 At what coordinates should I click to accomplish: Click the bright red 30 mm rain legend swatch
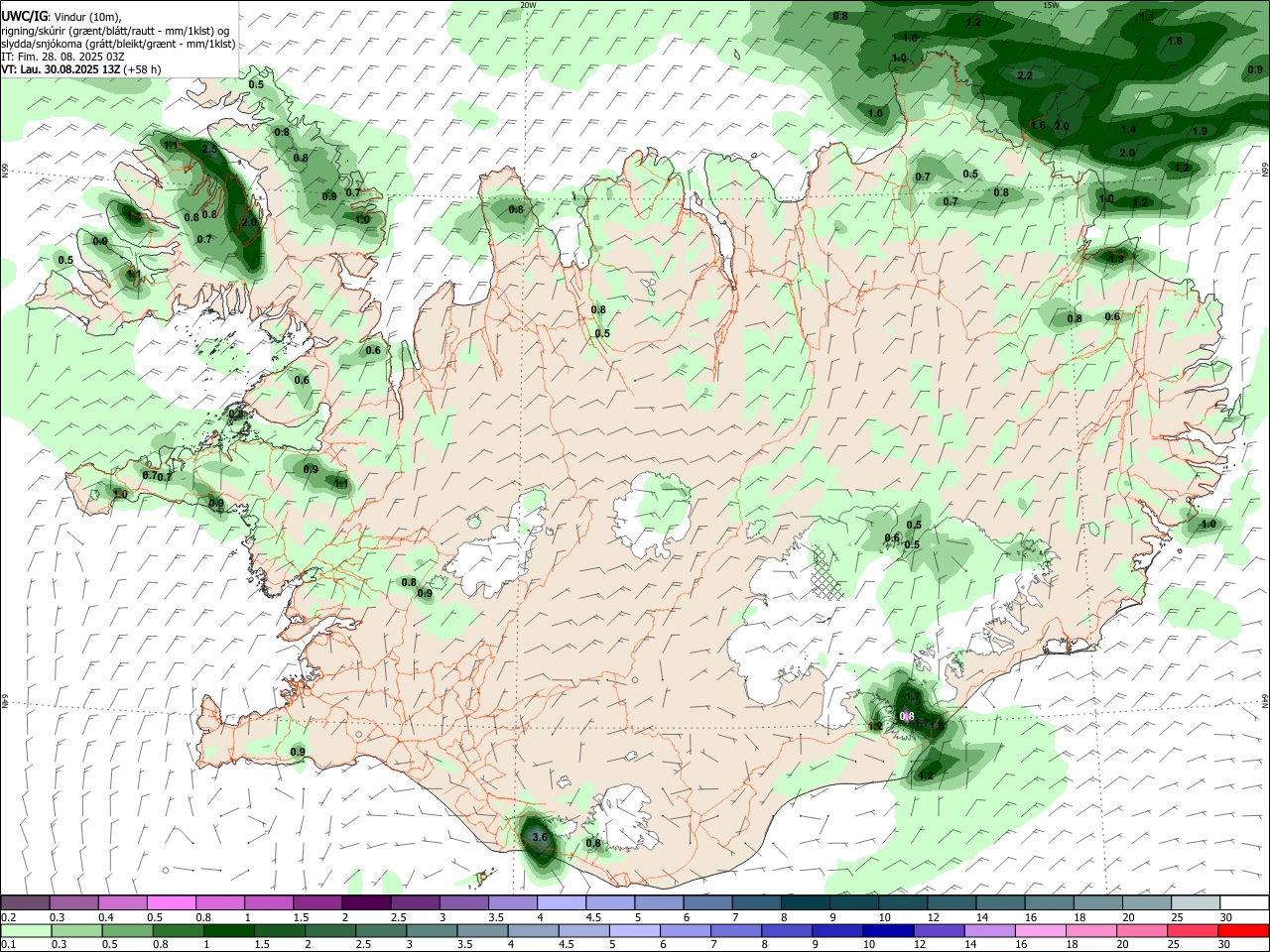(1244, 930)
